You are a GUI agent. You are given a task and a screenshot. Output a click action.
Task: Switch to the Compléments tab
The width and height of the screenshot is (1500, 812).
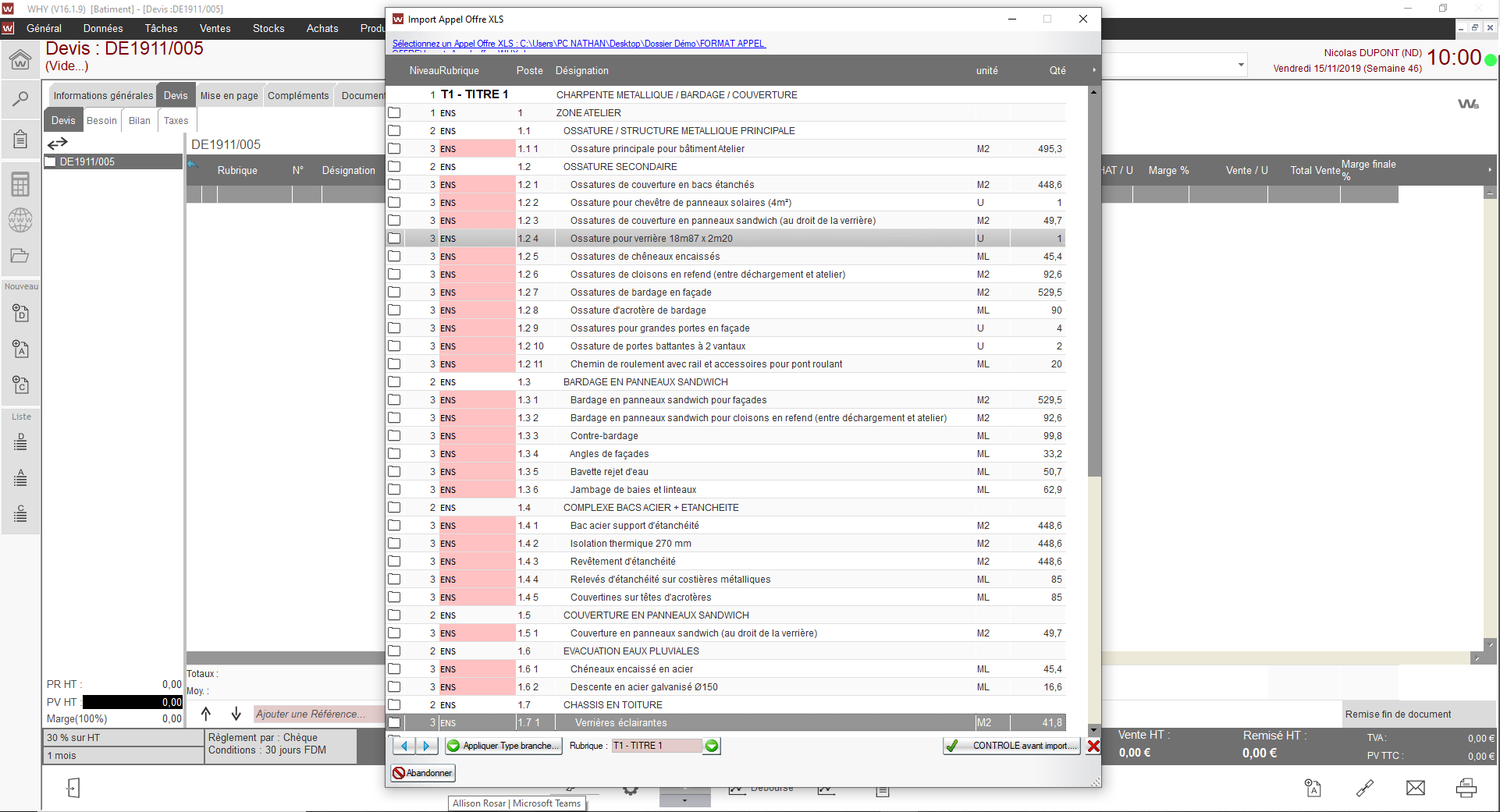(298, 95)
